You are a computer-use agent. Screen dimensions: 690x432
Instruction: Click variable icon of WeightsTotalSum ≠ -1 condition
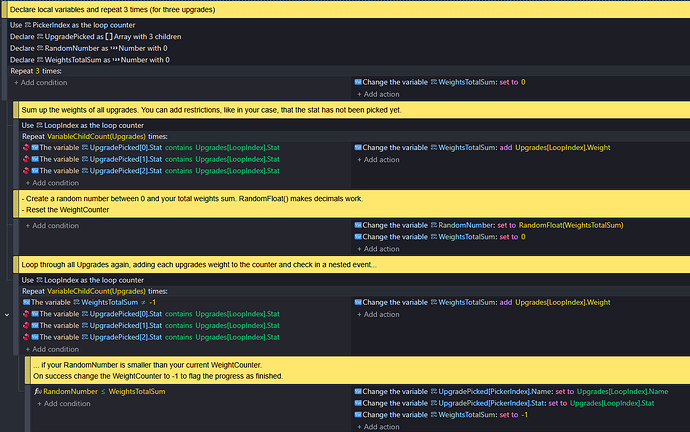26,302
